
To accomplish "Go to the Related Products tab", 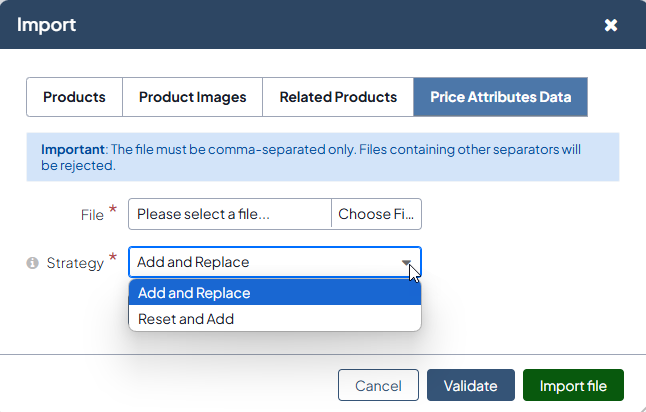I will pos(338,98).
